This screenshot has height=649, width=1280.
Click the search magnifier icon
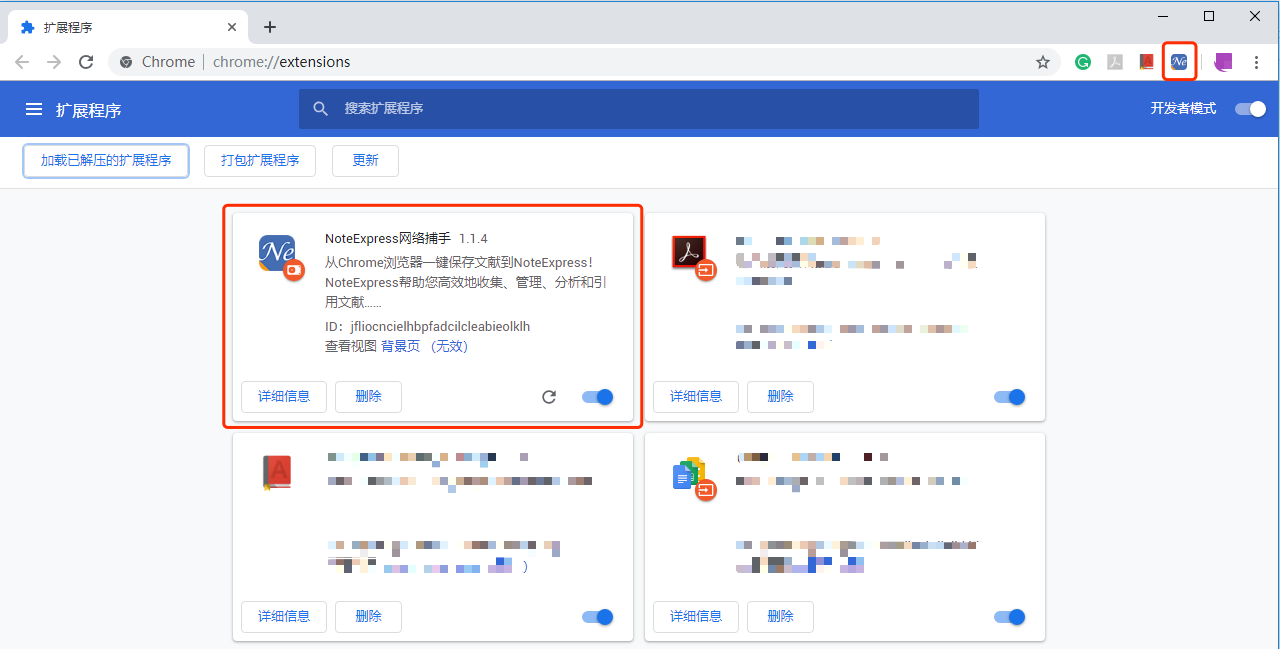[321, 108]
